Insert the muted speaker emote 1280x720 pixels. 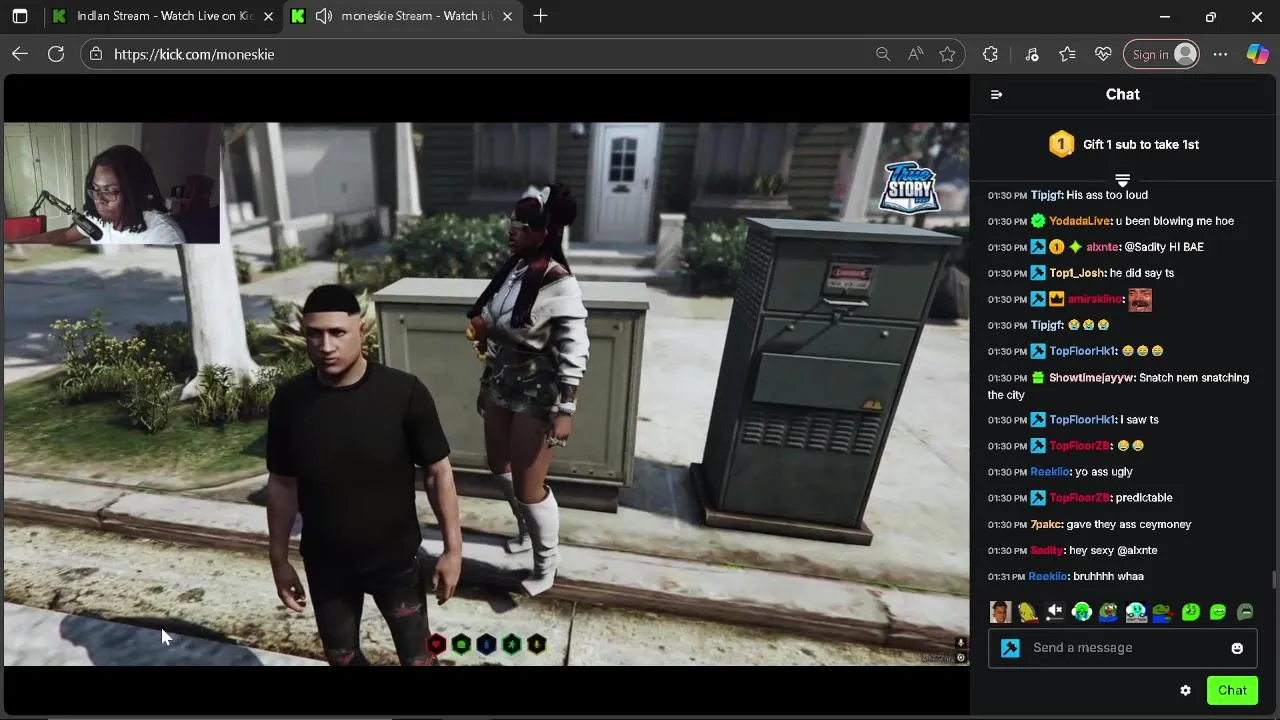point(1055,612)
